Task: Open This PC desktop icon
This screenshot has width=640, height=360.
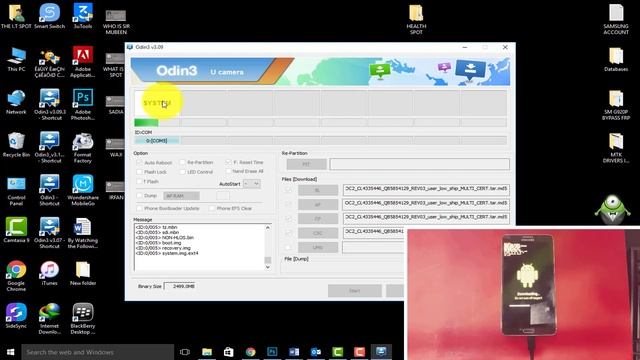Action: pyautogui.click(x=16, y=59)
